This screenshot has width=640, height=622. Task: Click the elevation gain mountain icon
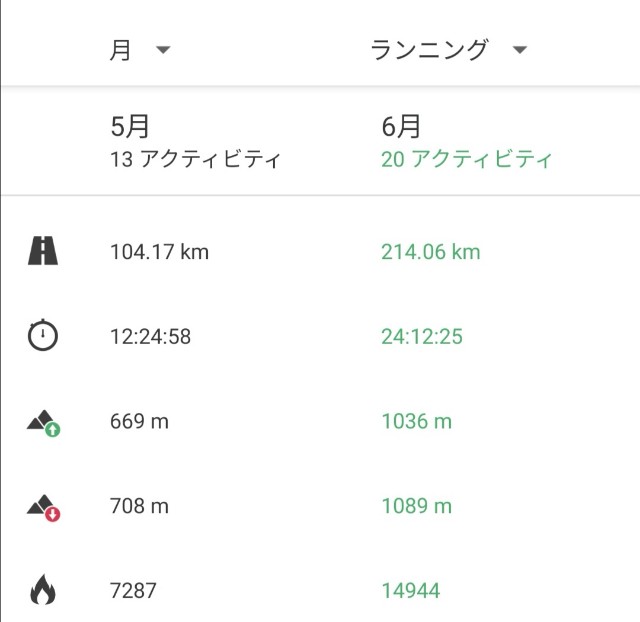(x=44, y=423)
